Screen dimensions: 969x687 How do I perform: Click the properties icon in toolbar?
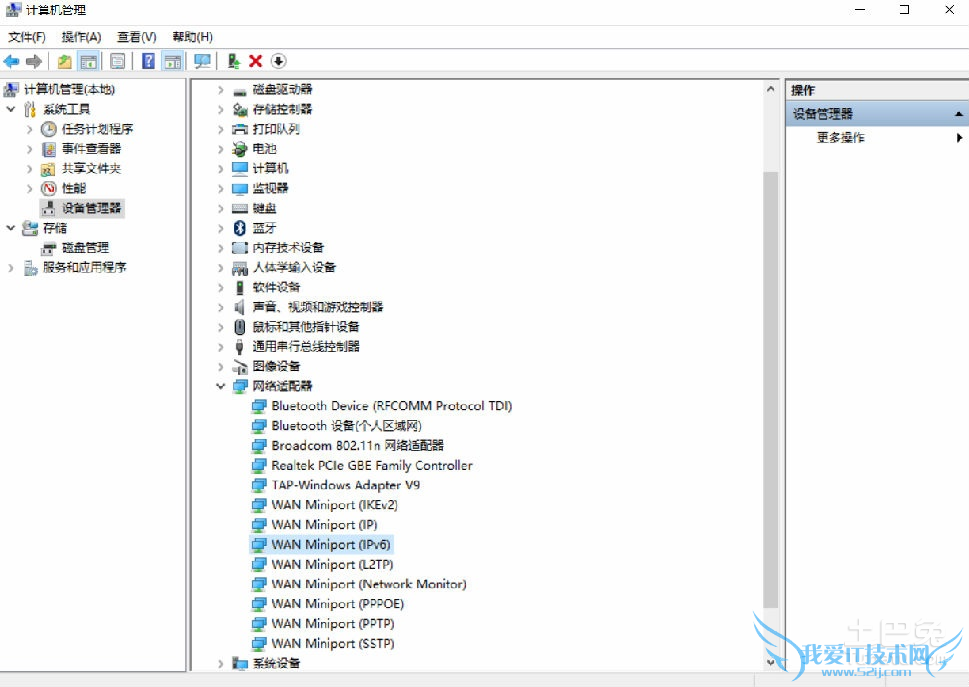click(x=118, y=61)
